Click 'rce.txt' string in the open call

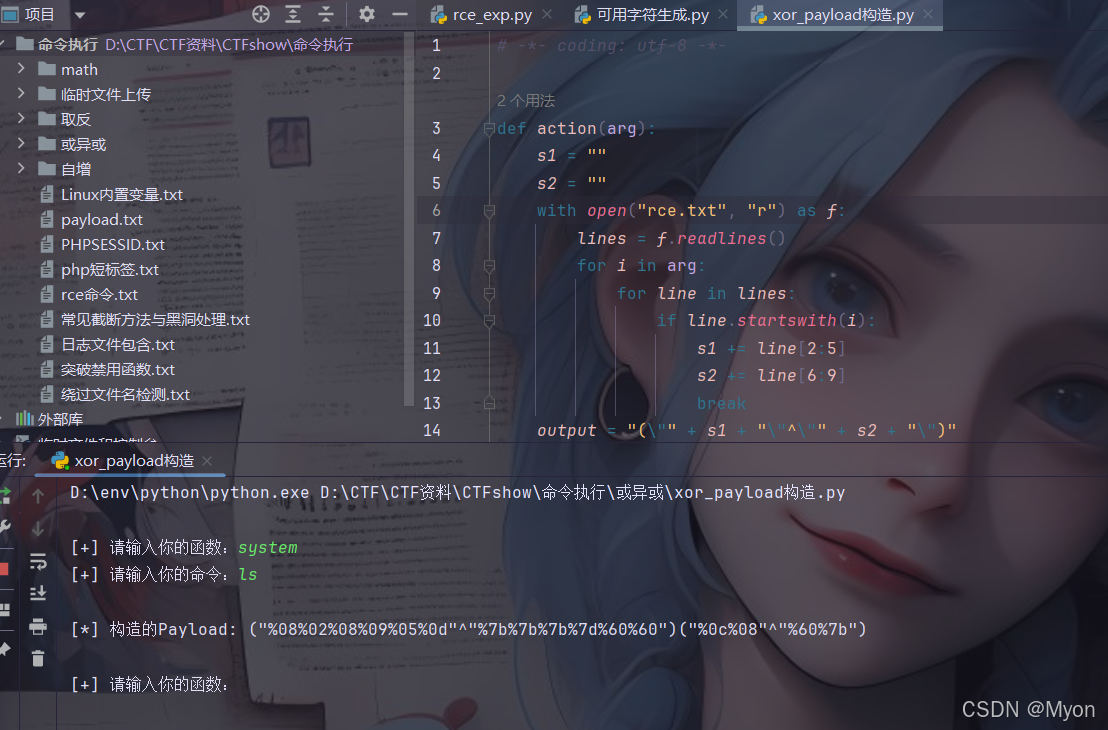(x=683, y=211)
